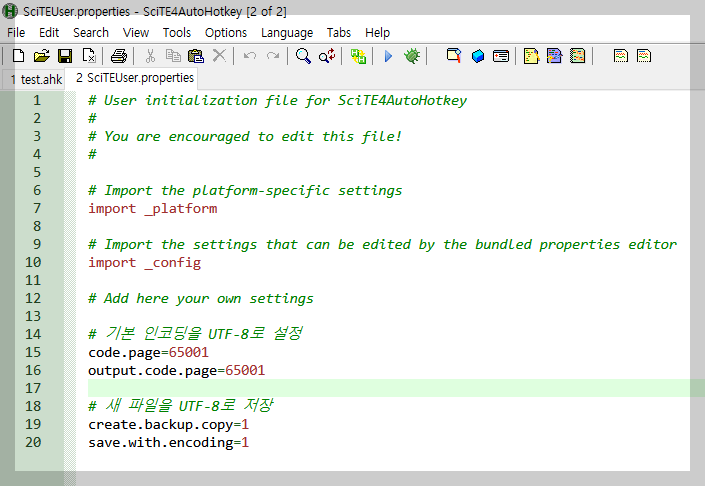Viewport: 705px width, 486px height.
Task: Open the Options menu
Action: coord(226,33)
